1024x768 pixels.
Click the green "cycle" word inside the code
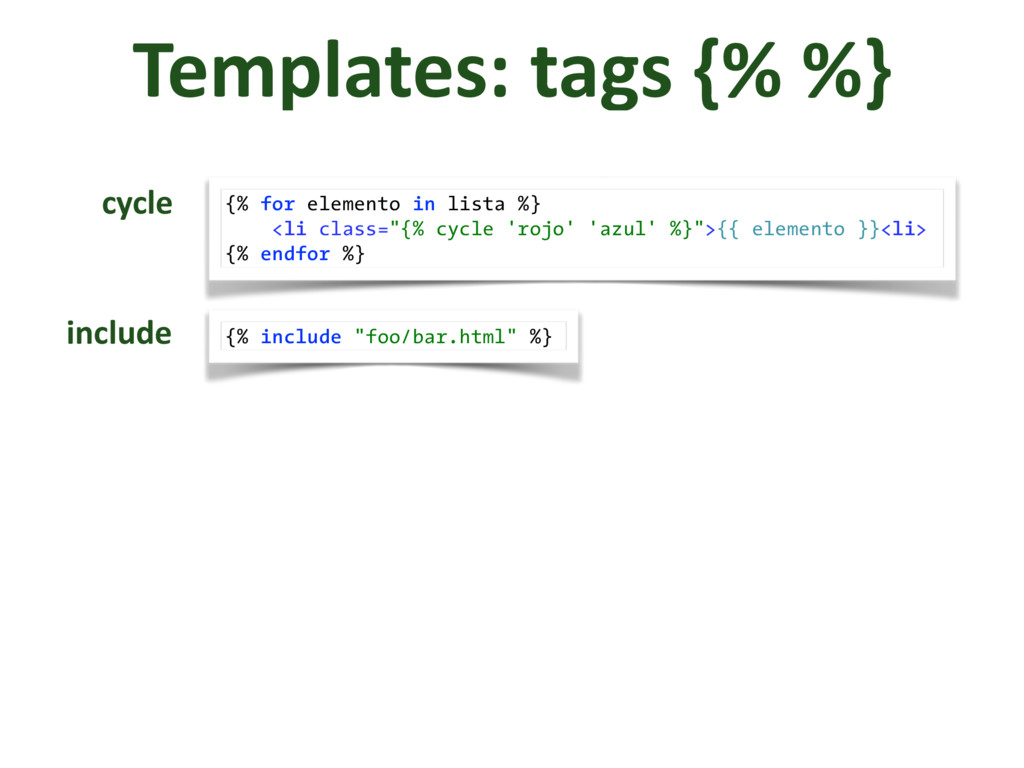pos(464,229)
